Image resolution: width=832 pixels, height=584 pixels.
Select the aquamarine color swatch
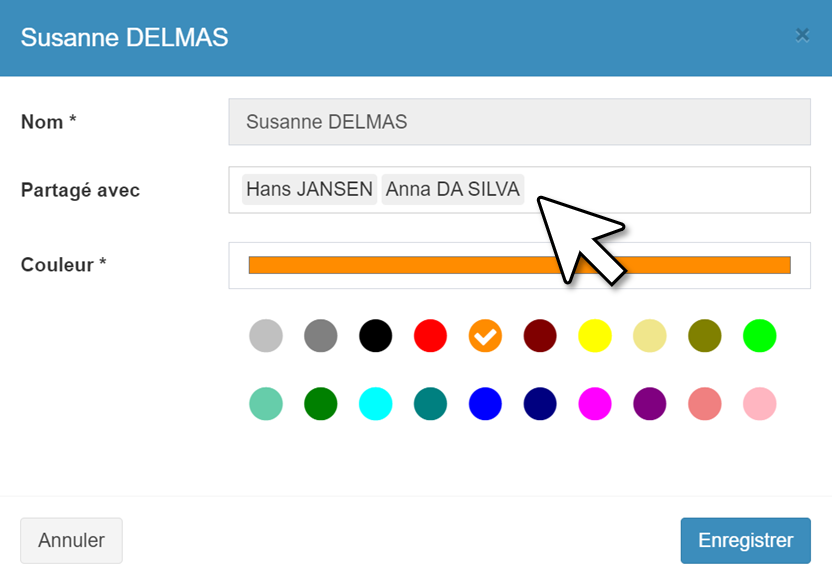pos(266,404)
